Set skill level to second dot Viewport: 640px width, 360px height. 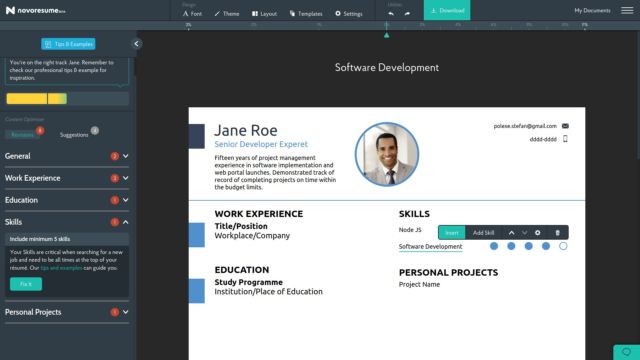pos(511,246)
